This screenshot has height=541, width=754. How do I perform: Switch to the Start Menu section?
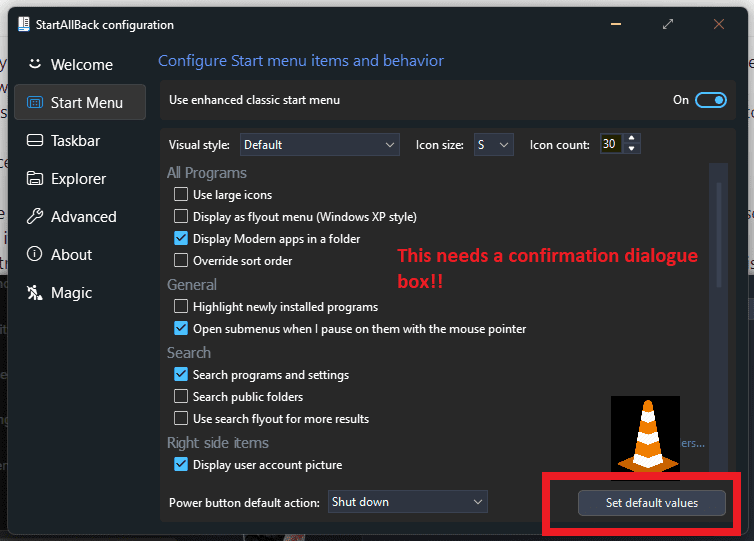tap(80, 102)
